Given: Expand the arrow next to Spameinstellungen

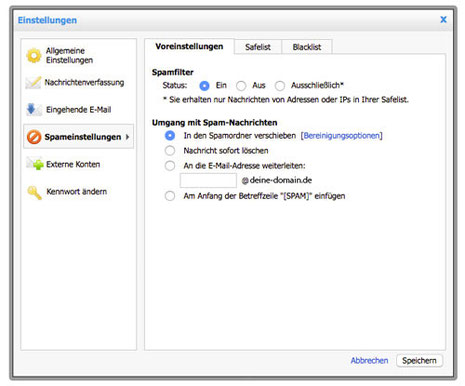Looking at the screenshot, I should [127, 137].
